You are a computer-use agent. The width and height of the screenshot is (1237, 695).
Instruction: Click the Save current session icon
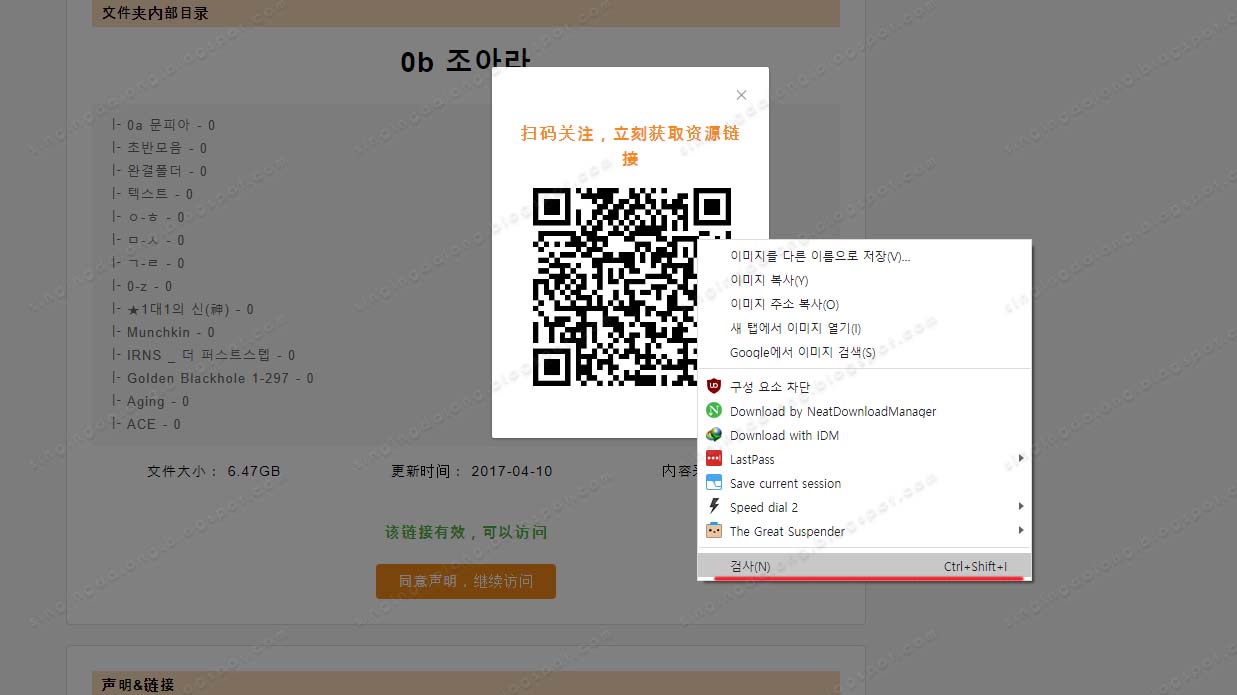(714, 482)
